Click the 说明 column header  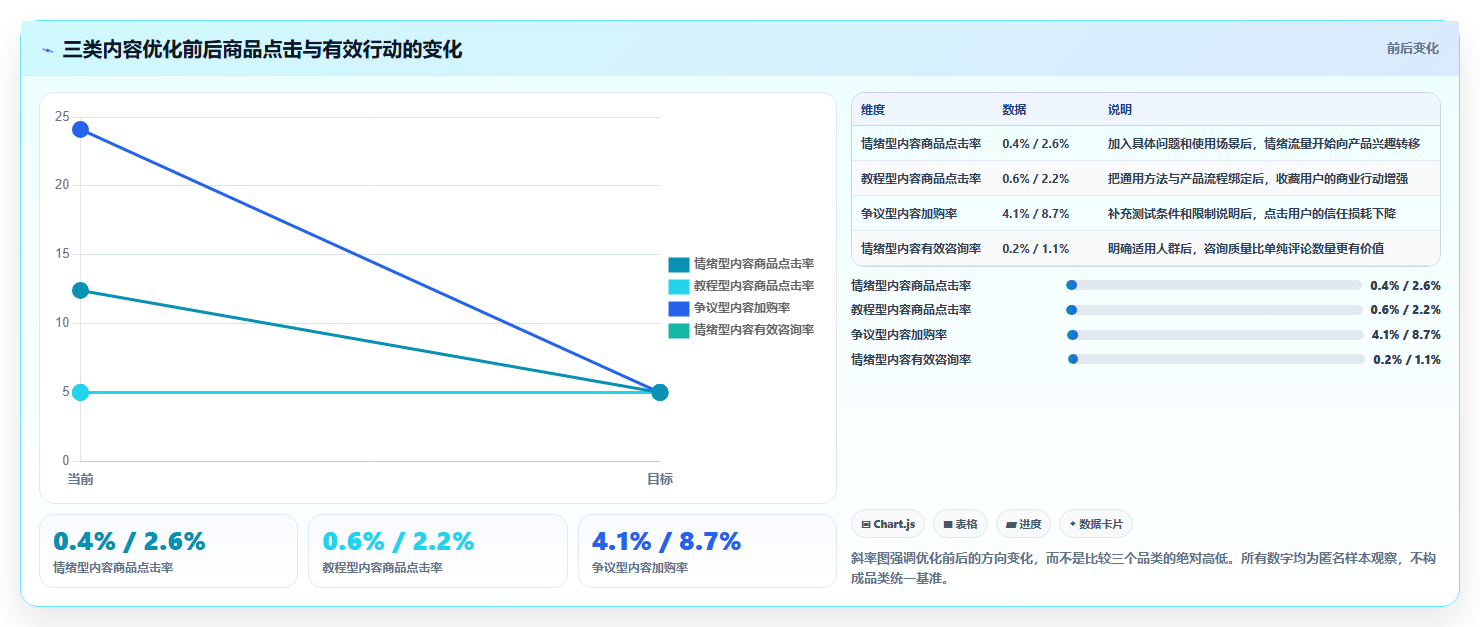point(1120,110)
